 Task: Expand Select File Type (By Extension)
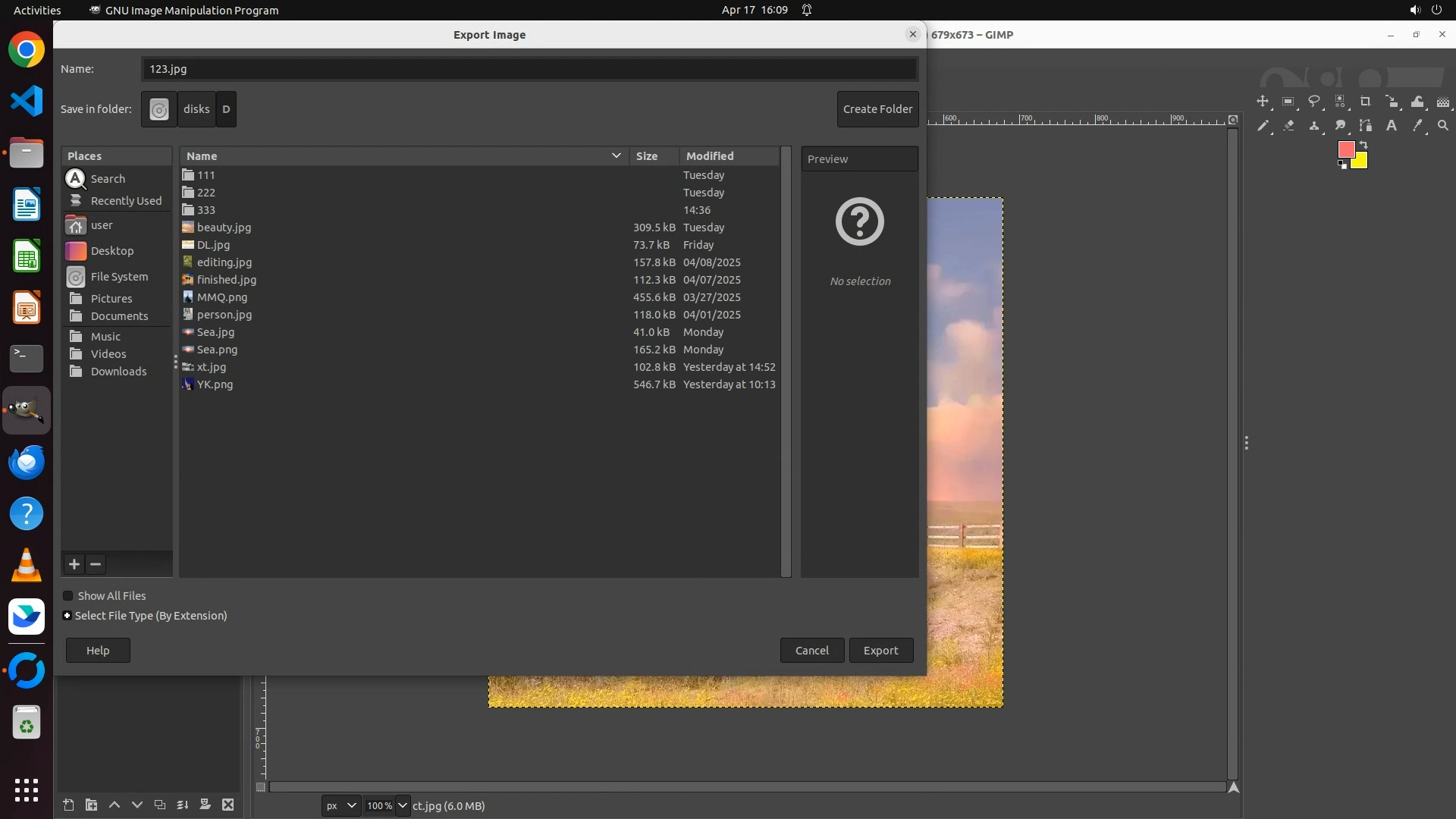[67, 616]
